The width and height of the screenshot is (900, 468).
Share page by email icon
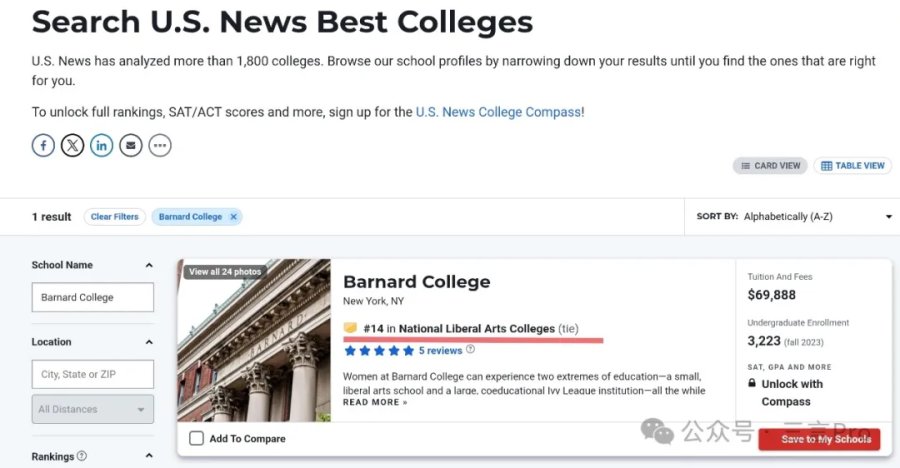click(x=131, y=145)
